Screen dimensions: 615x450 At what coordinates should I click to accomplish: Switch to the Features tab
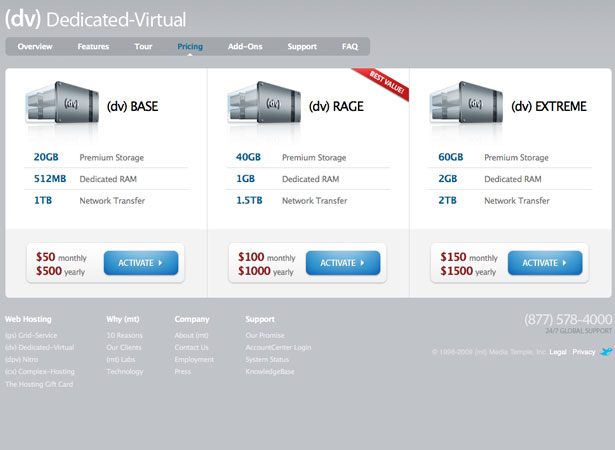93,46
